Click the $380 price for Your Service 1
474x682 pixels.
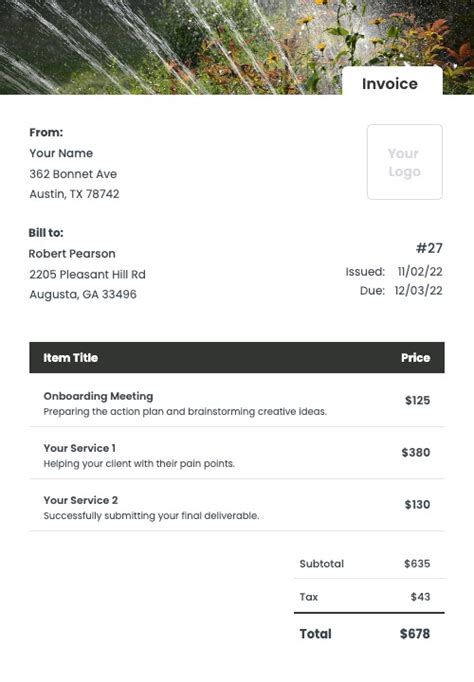click(x=416, y=452)
